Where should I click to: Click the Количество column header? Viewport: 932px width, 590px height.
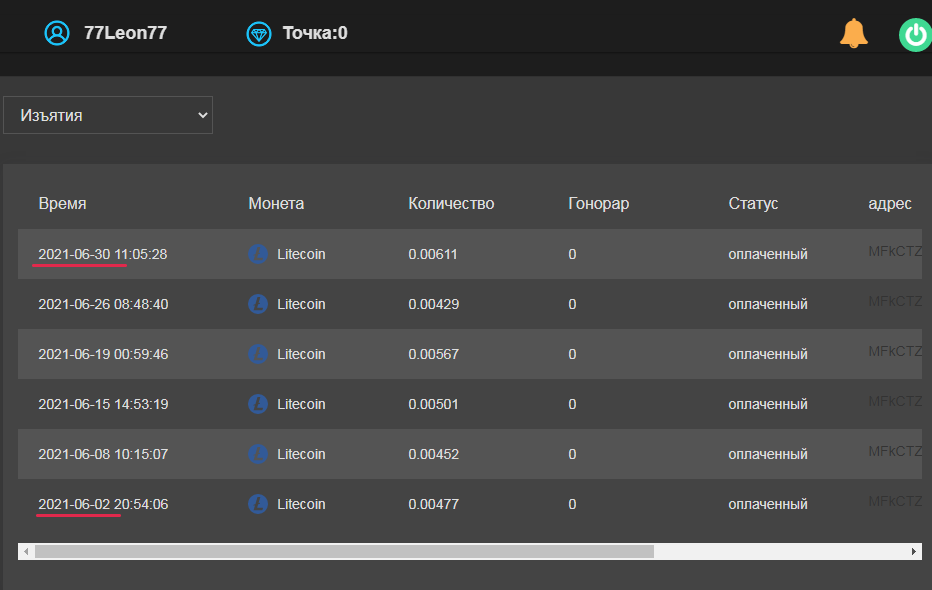click(451, 203)
